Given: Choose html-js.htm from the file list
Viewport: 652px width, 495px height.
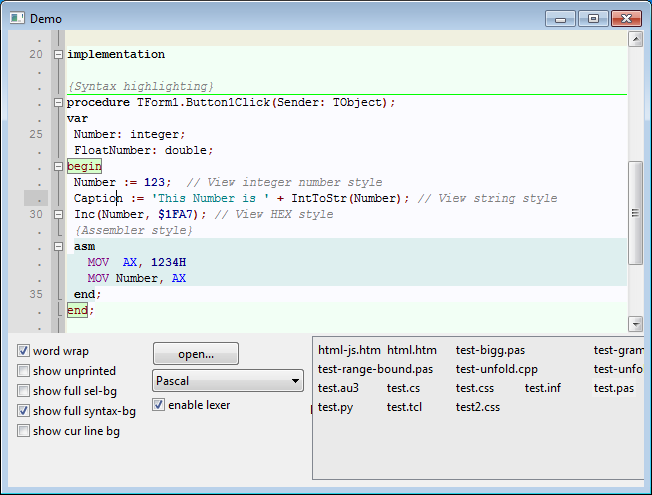Looking at the screenshot, I should (349, 350).
